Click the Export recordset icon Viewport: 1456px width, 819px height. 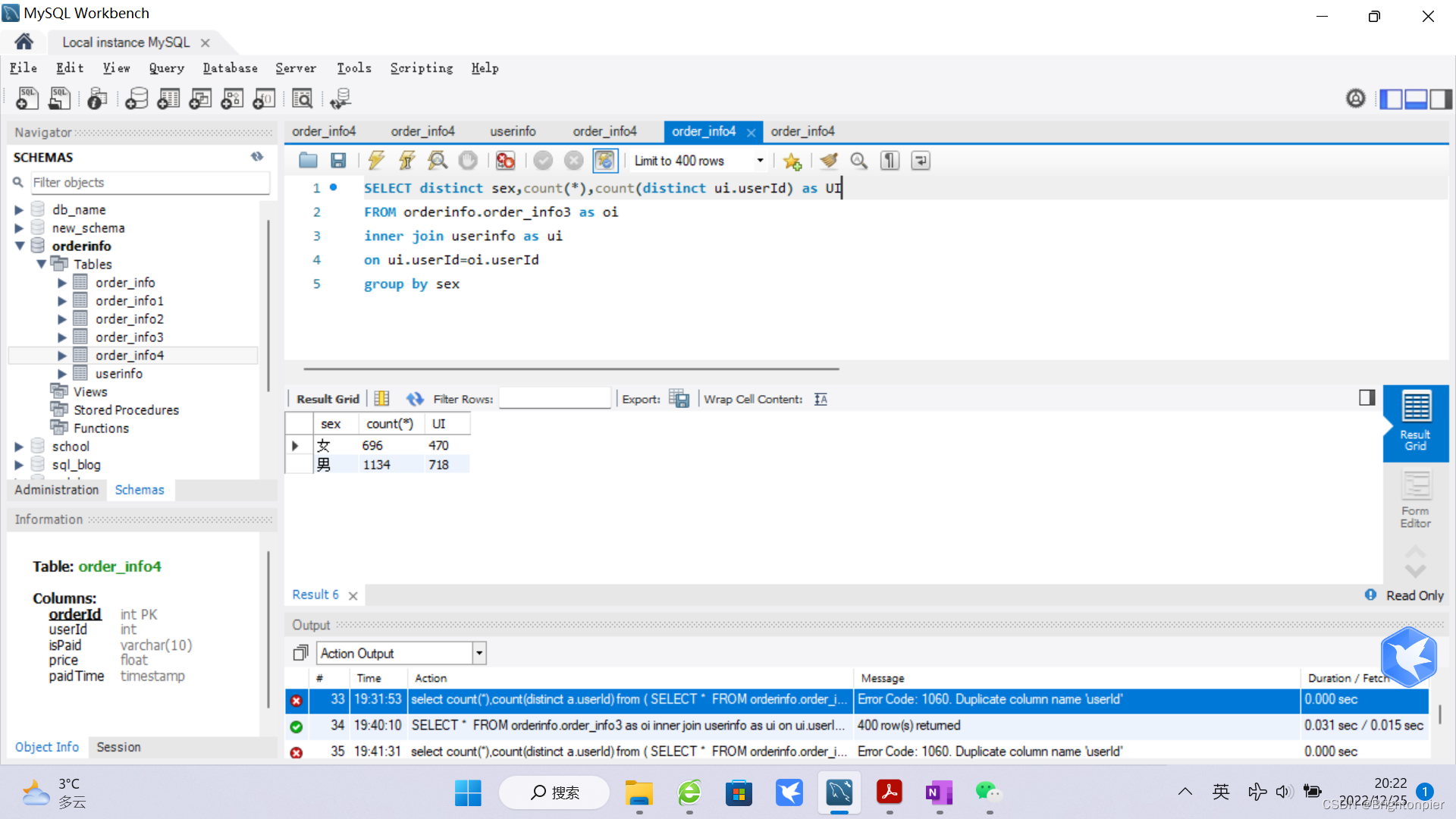679,399
